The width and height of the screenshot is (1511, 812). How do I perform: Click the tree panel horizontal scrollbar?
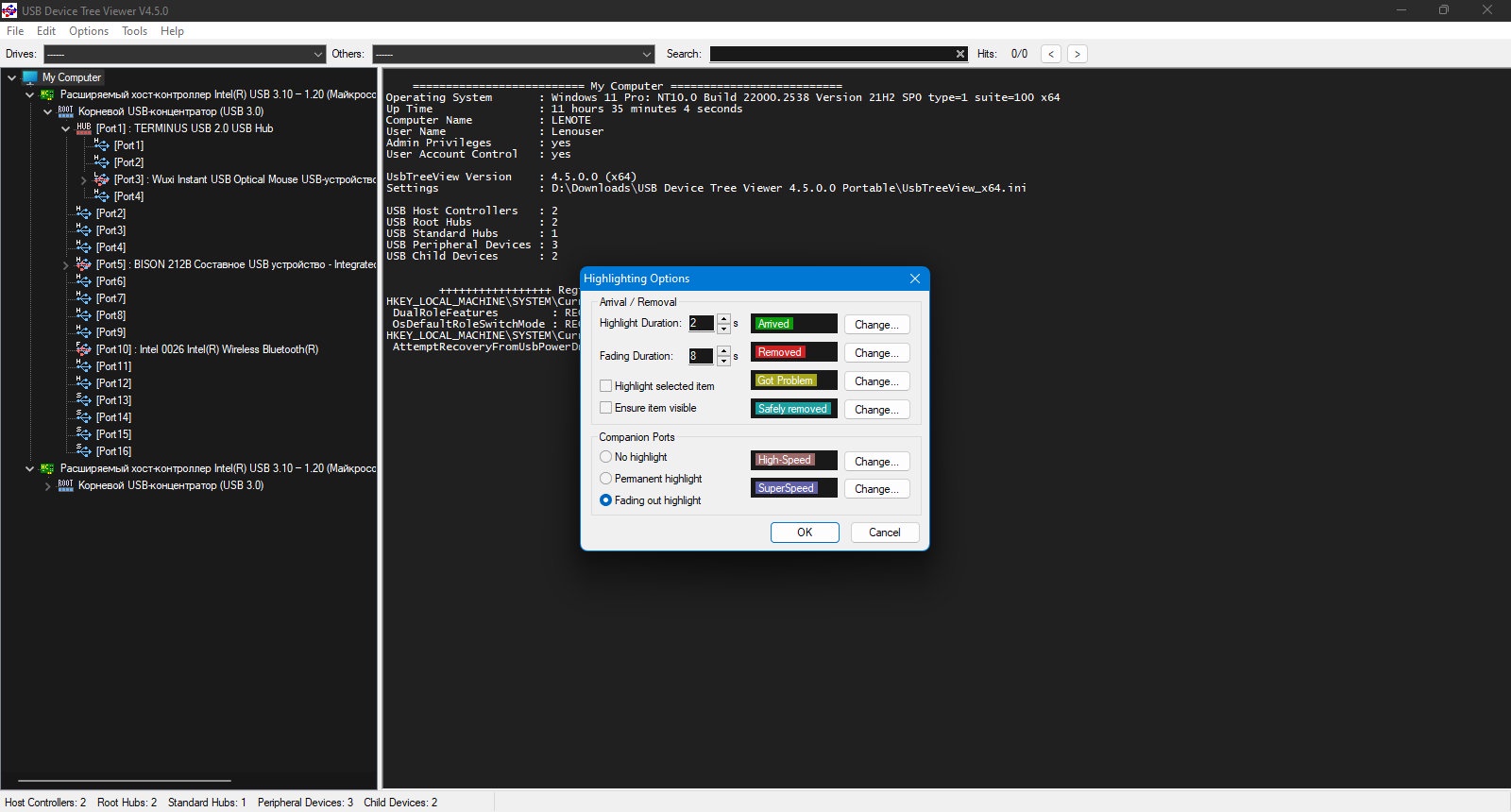[x=125, y=781]
